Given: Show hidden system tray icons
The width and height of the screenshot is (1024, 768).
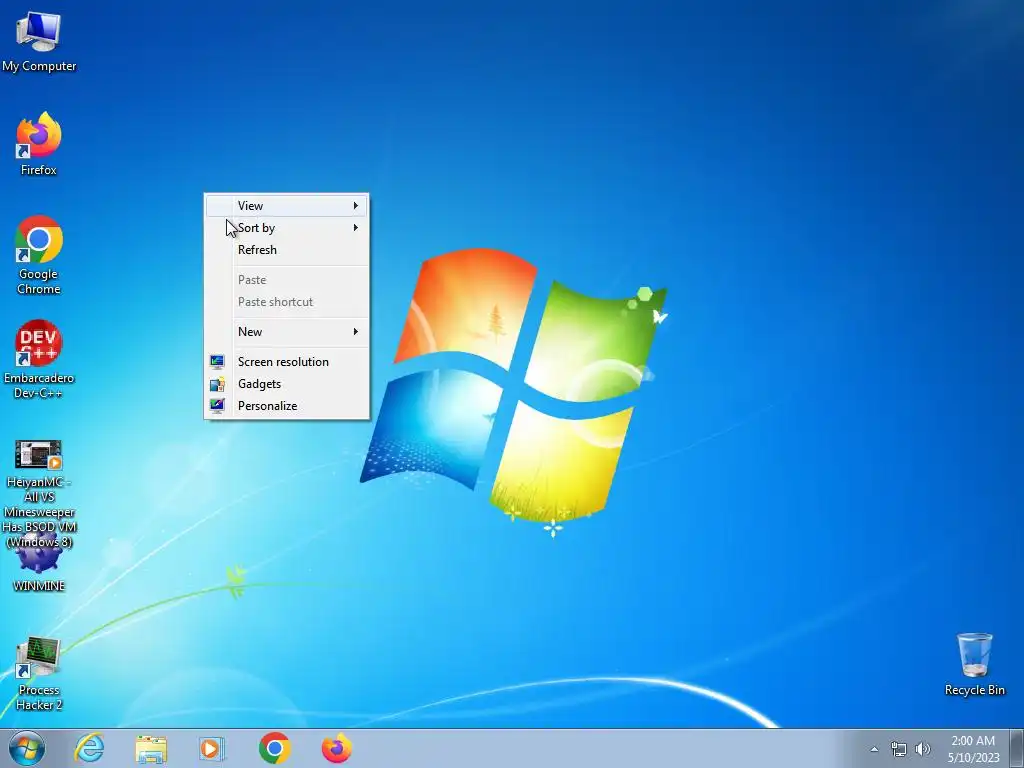Looking at the screenshot, I should click(874, 749).
